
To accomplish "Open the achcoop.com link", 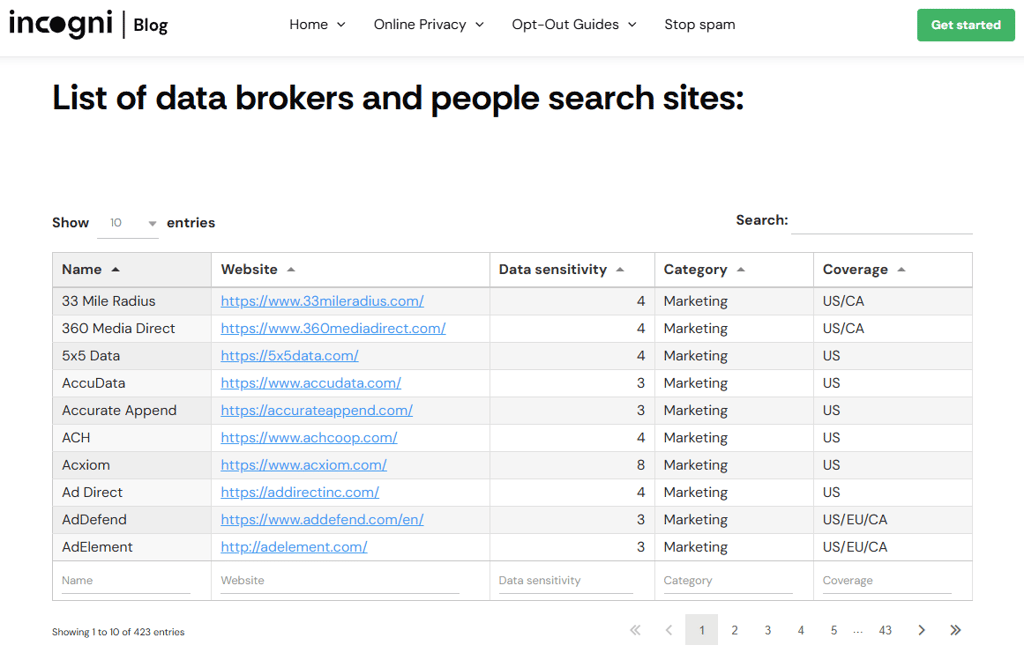I will pyautogui.click(x=309, y=438).
